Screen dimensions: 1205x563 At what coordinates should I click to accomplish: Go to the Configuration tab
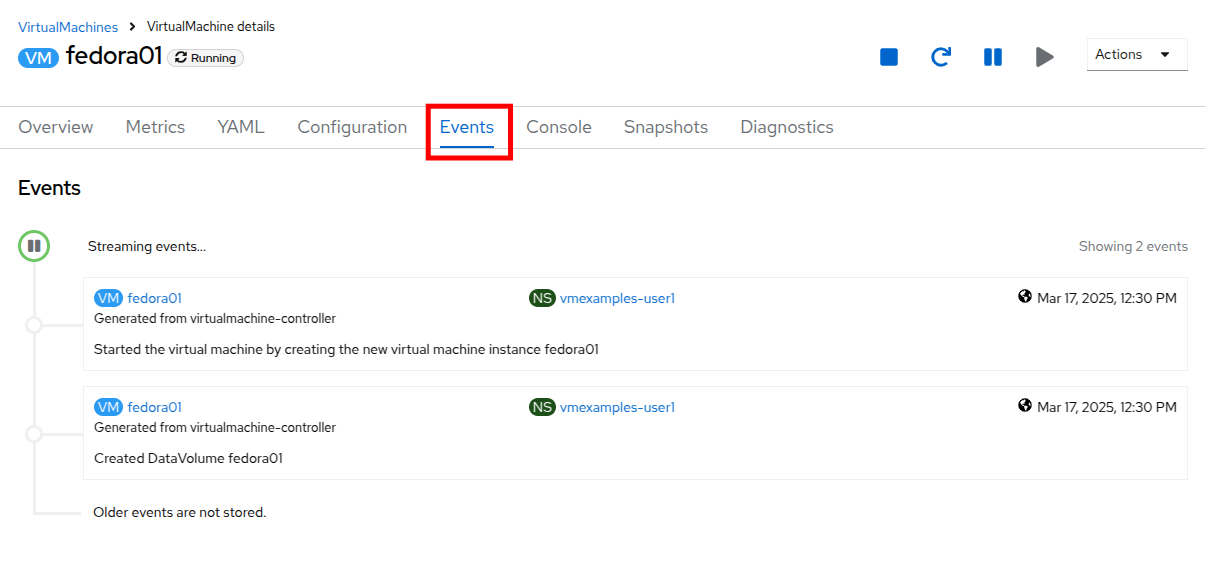(352, 127)
